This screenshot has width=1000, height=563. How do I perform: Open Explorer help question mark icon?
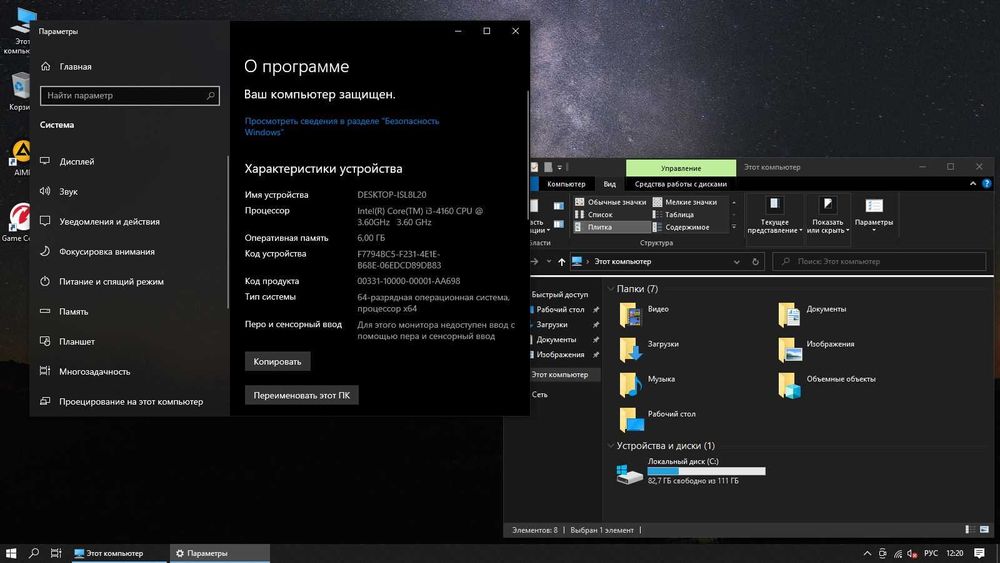click(986, 184)
